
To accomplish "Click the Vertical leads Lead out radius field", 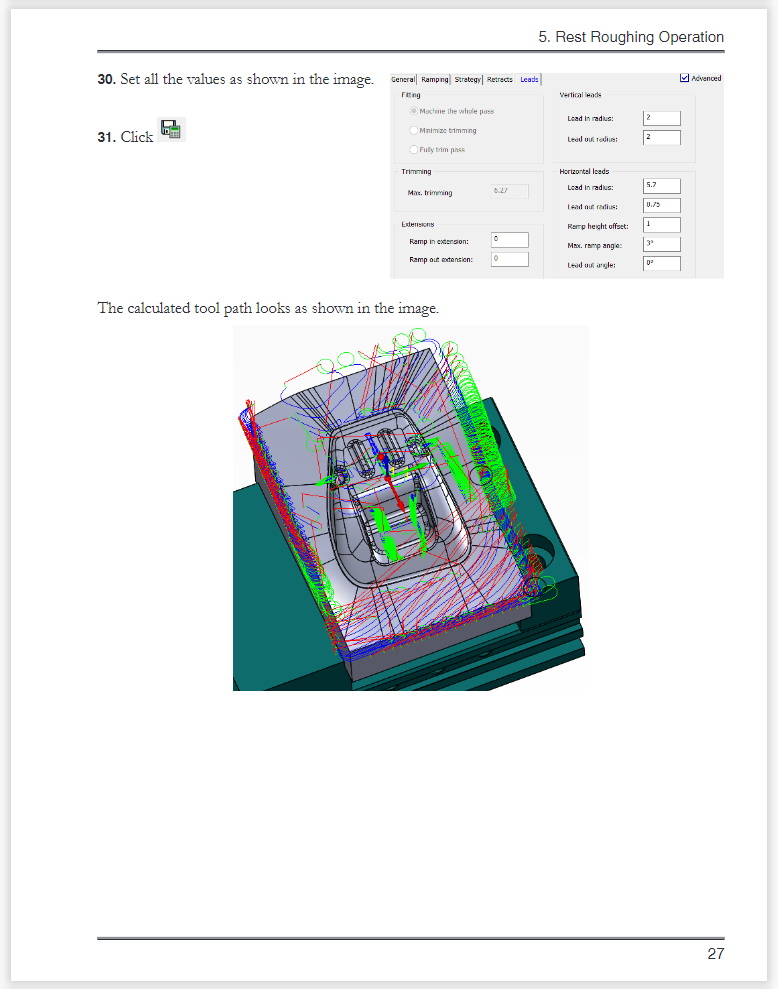I will click(x=661, y=137).
